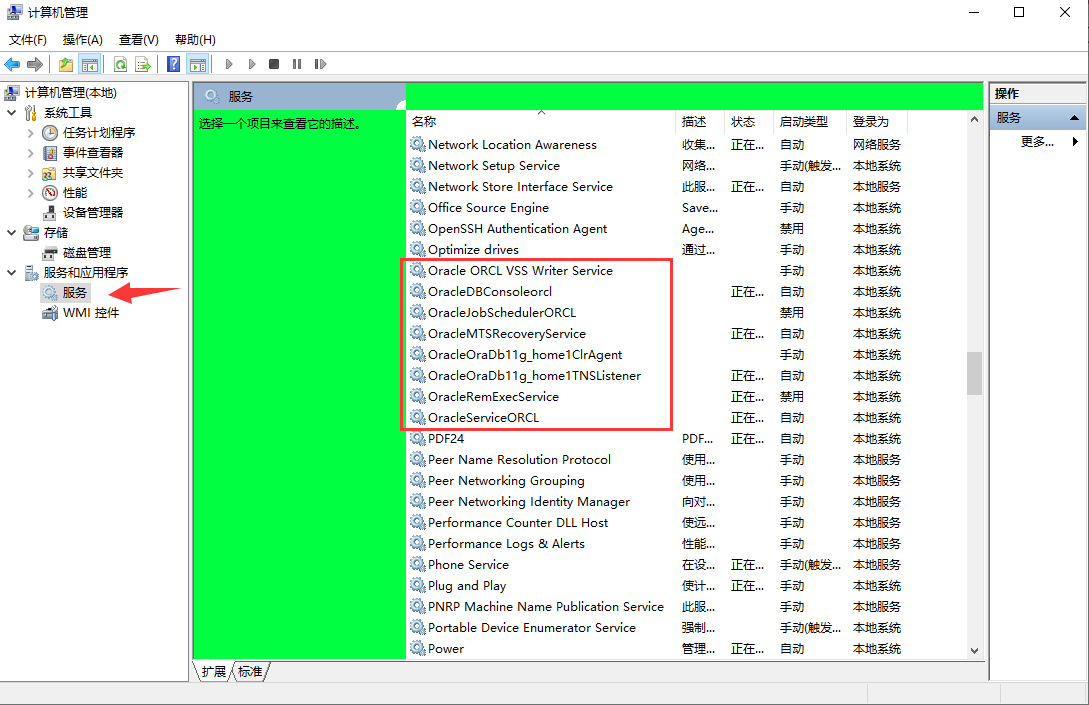Open the 文件(F) menu
The height and width of the screenshot is (705, 1089).
tap(28, 40)
